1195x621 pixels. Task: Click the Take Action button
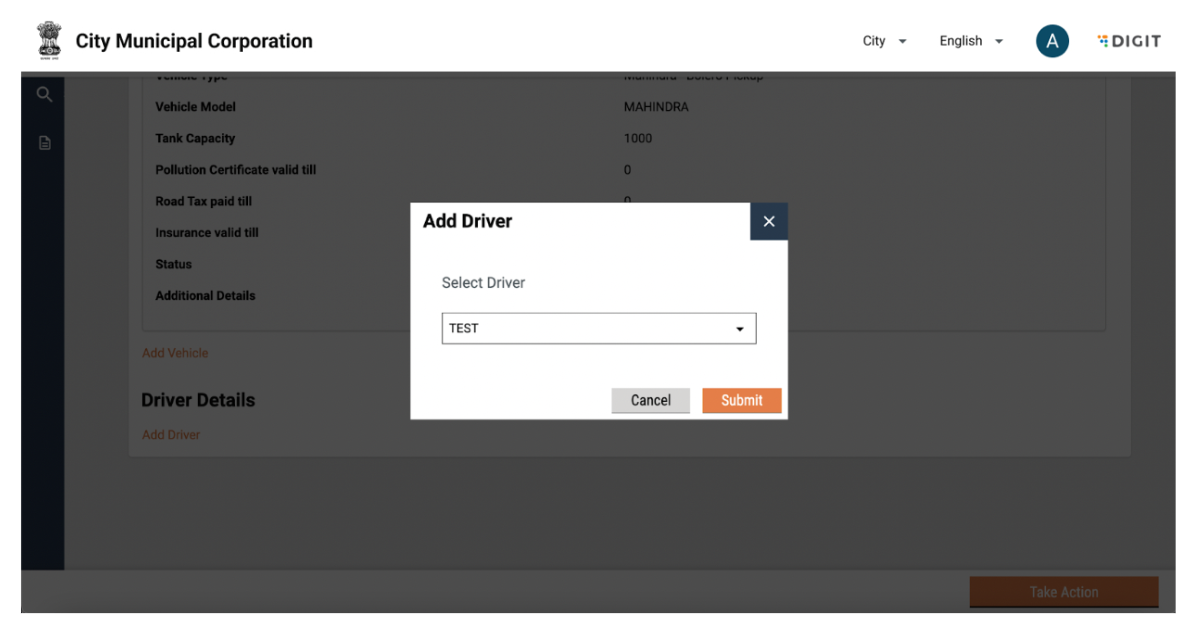click(1063, 592)
